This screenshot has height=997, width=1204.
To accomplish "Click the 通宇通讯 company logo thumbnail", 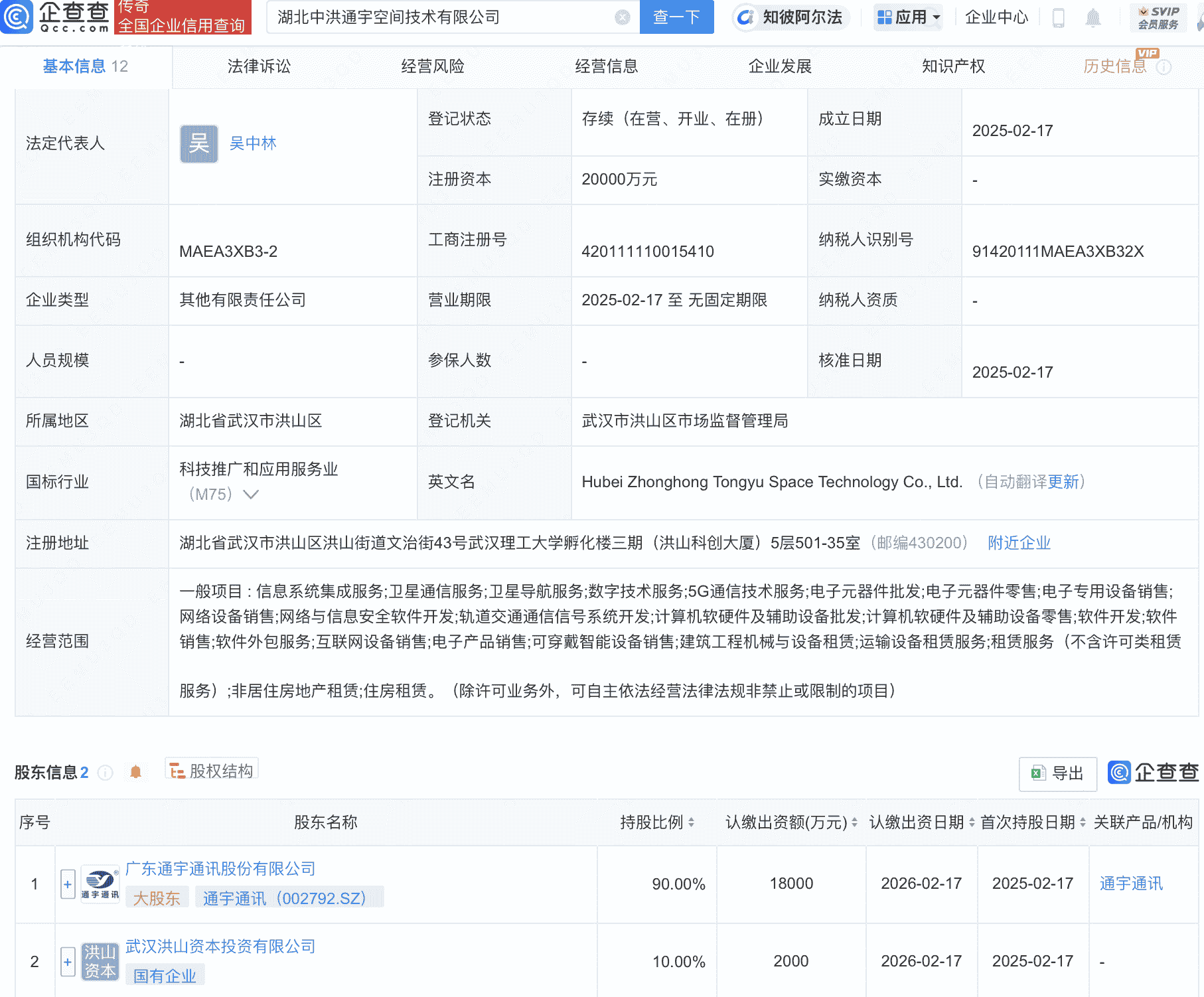I will tap(100, 883).
